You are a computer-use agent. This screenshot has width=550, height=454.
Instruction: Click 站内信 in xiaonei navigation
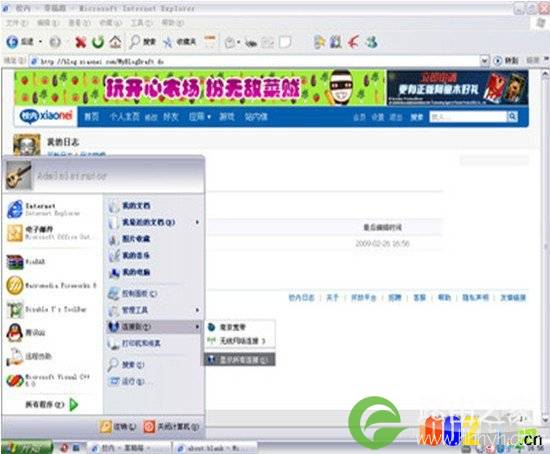pos(256,116)
